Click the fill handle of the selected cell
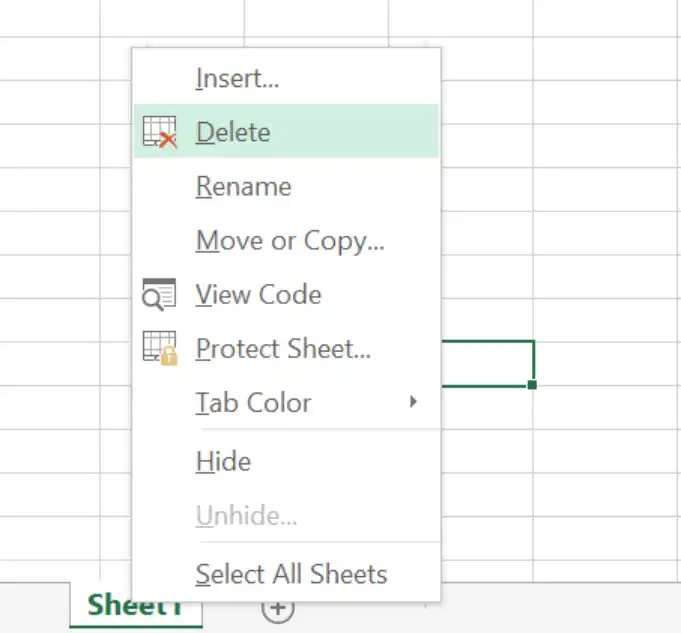This screenshot has width=681, height=633. (x=532, y=385)
